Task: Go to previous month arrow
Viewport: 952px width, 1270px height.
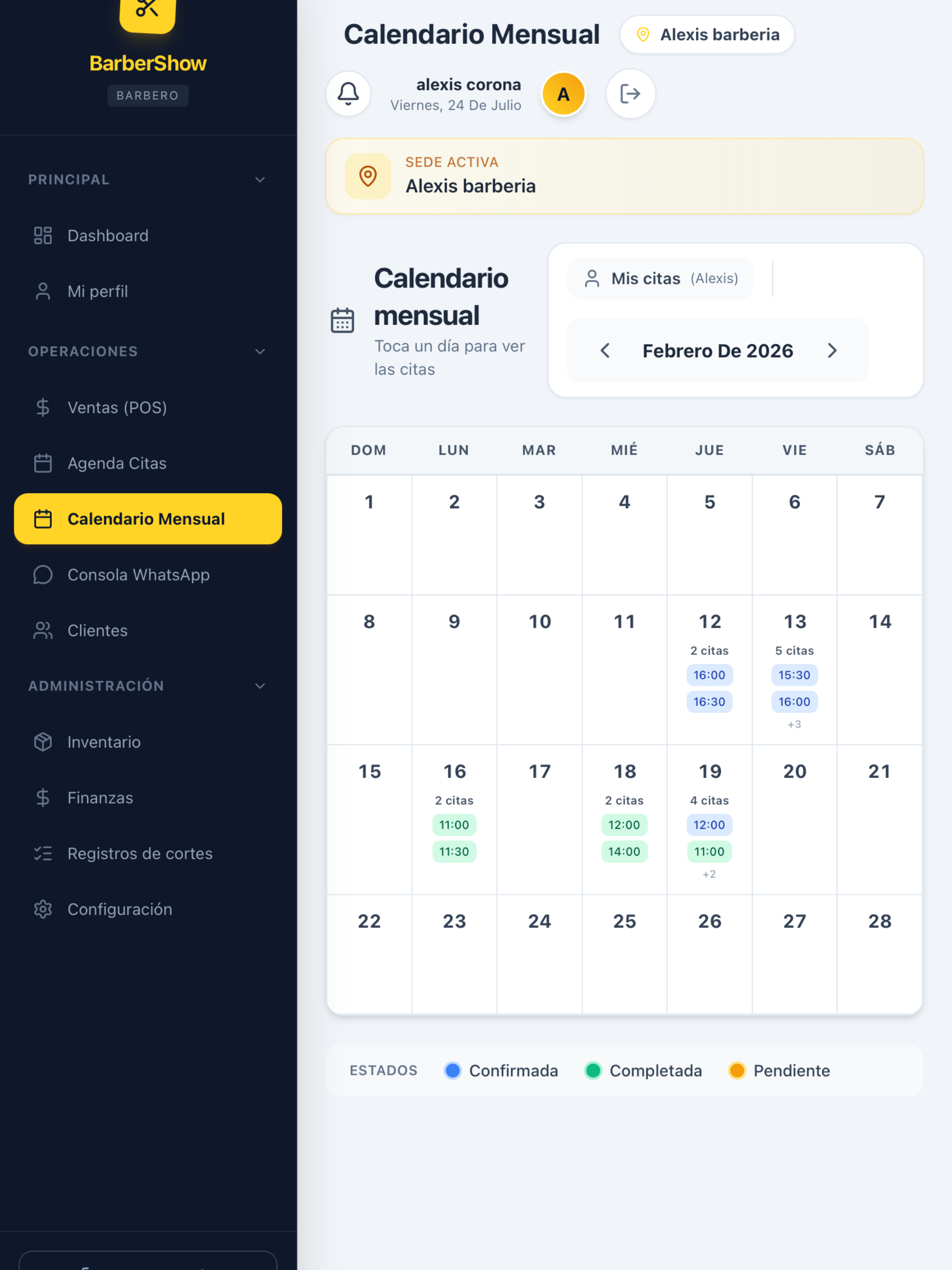Action: 606,350
